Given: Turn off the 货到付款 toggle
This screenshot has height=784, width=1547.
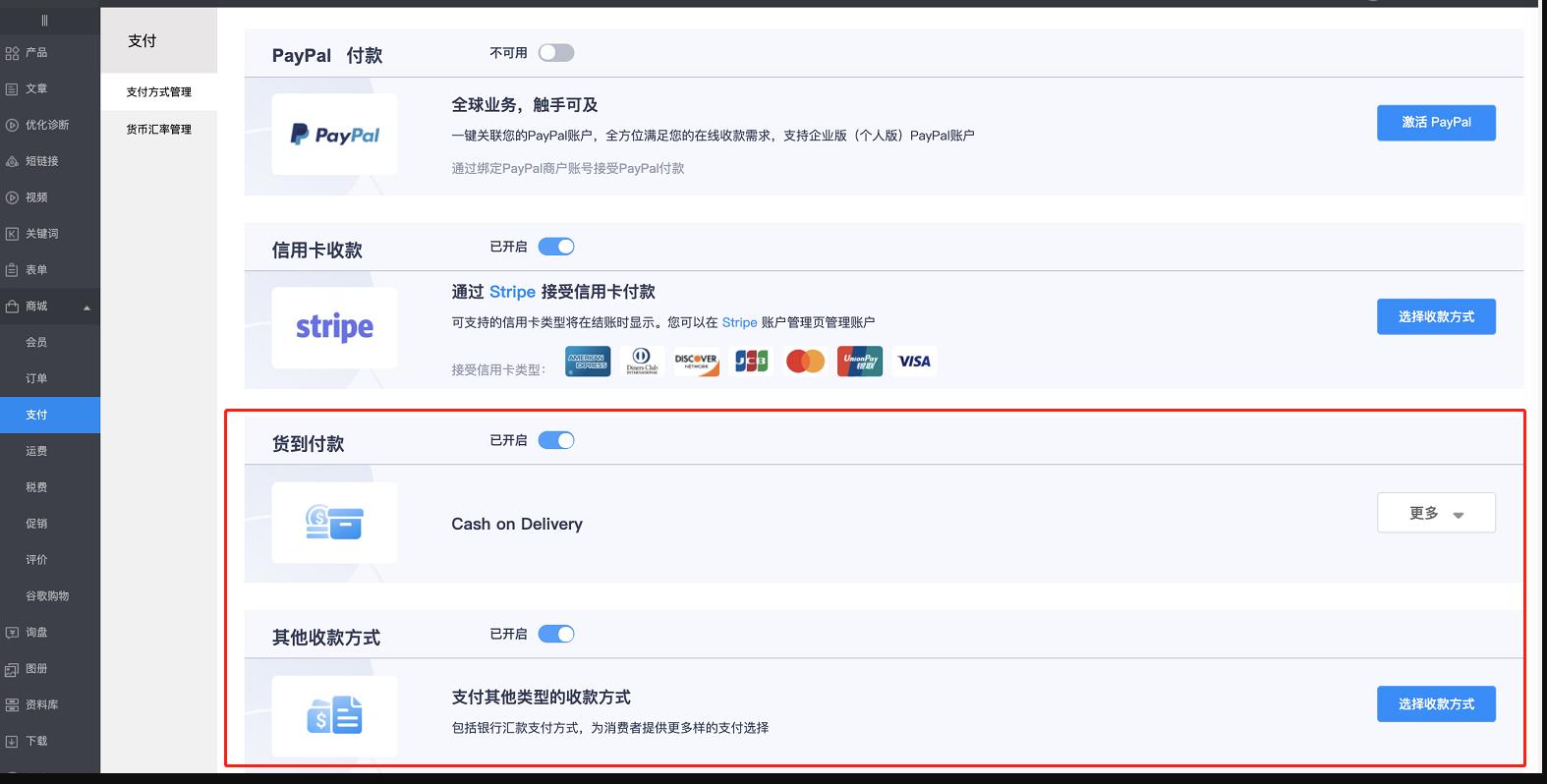Looking at the screenshot, I should 556,440.
